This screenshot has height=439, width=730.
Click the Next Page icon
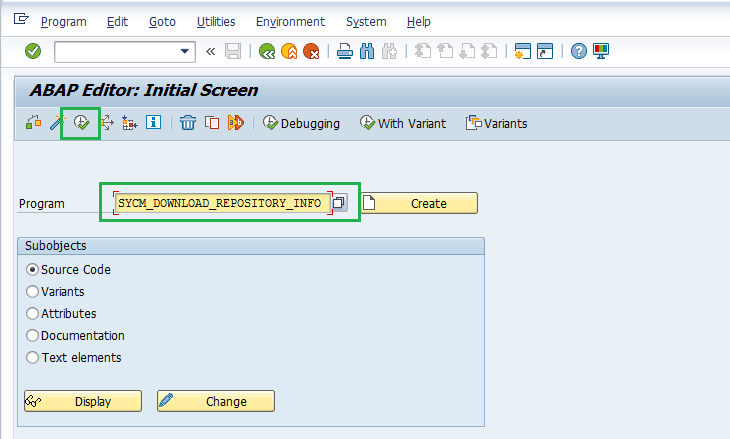[467, 51]
